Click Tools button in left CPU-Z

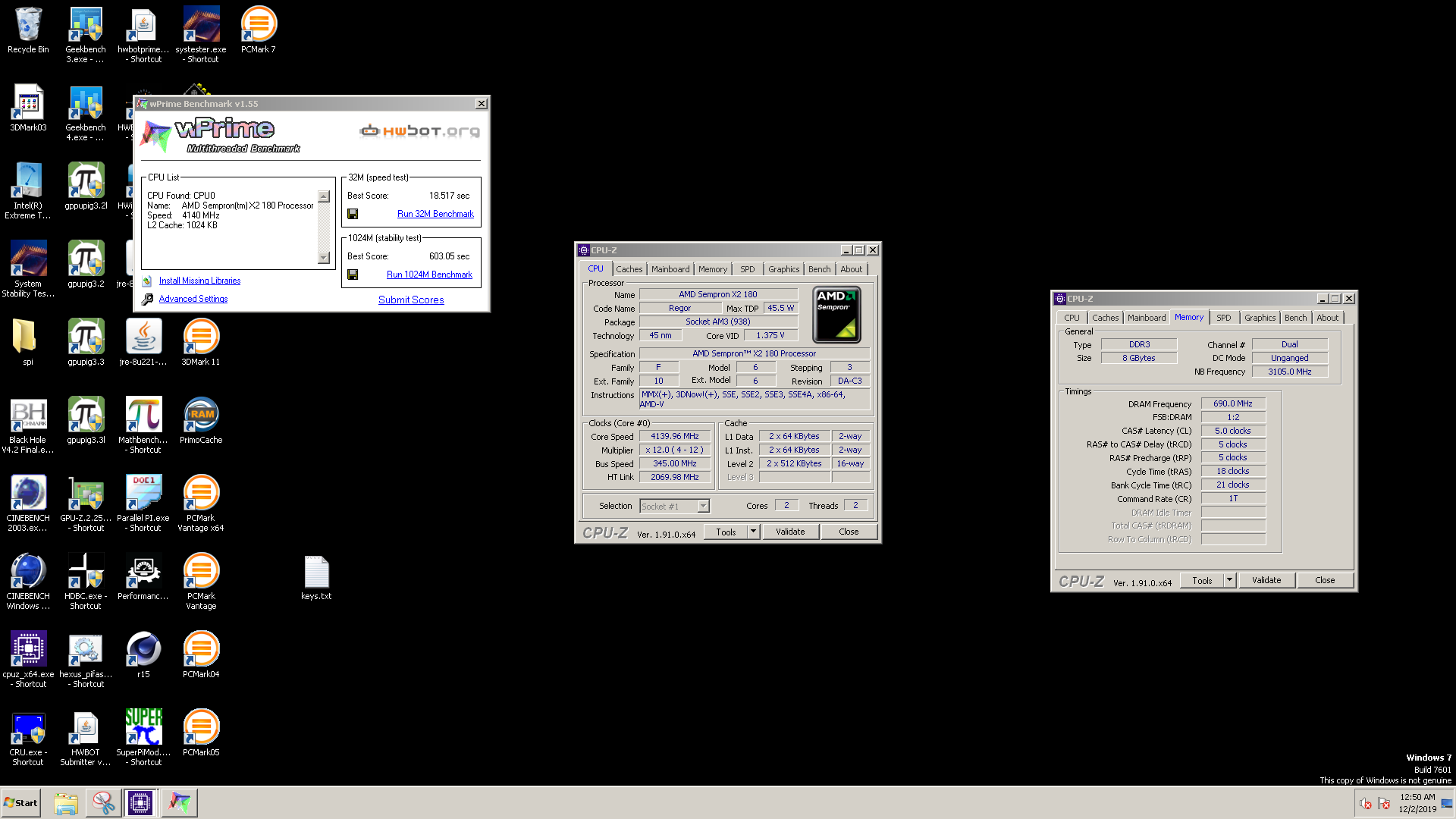click(726, 532)
